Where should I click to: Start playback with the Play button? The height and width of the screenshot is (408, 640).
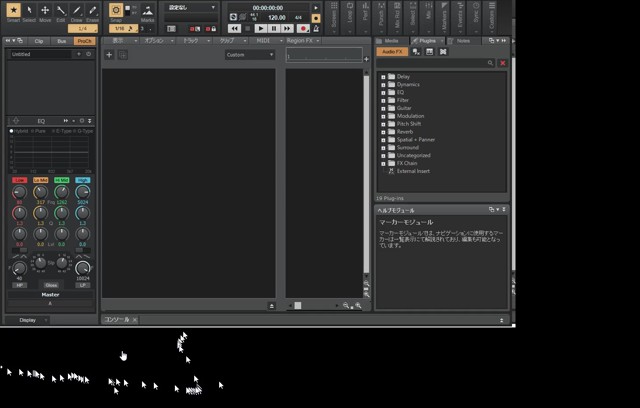click(x=261, y=29)
